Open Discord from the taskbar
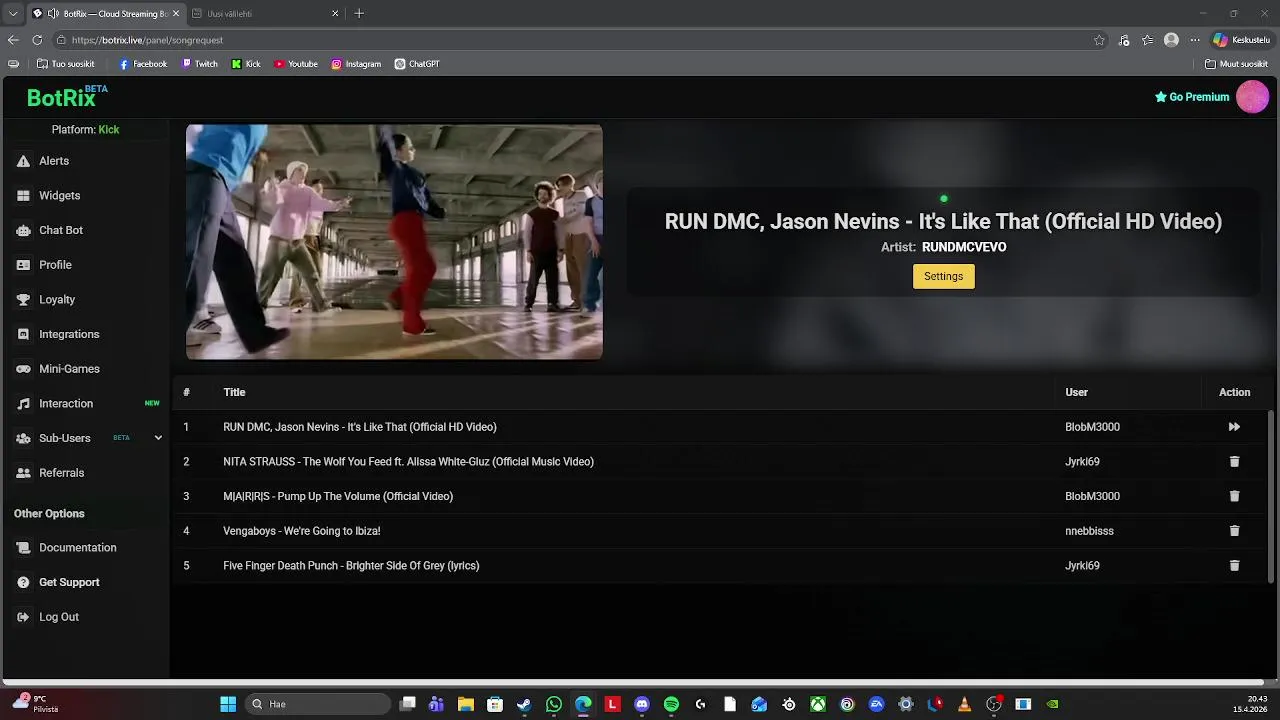 (x=642, y=704)
